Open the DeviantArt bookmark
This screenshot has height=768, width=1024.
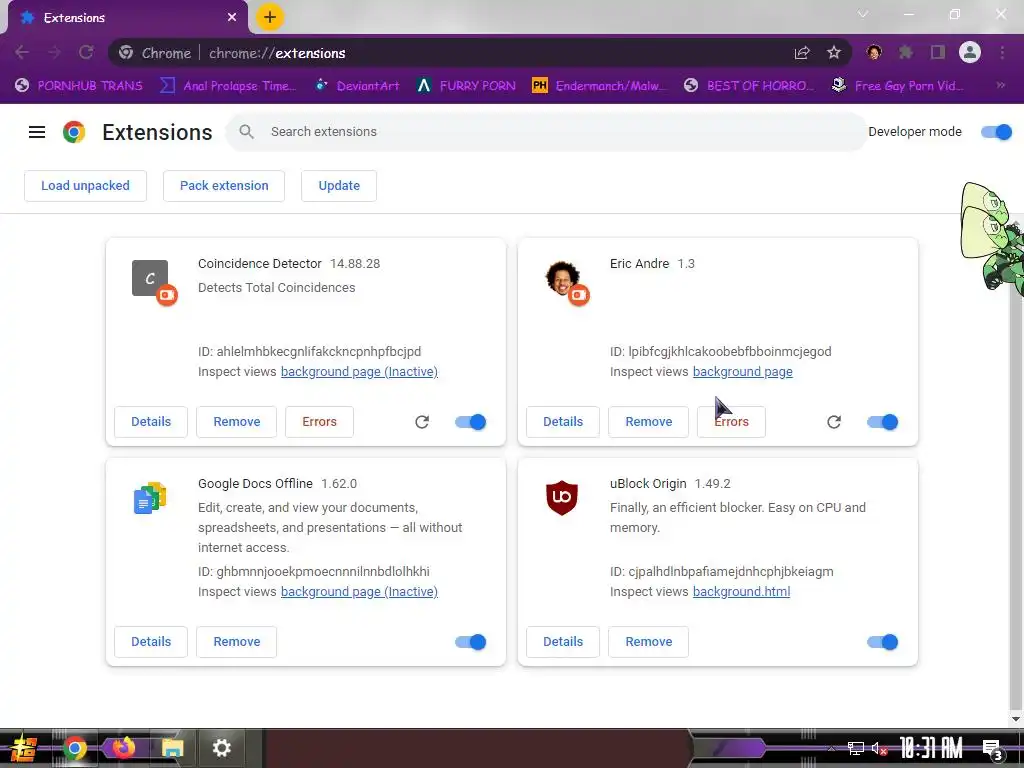[357, 86]
